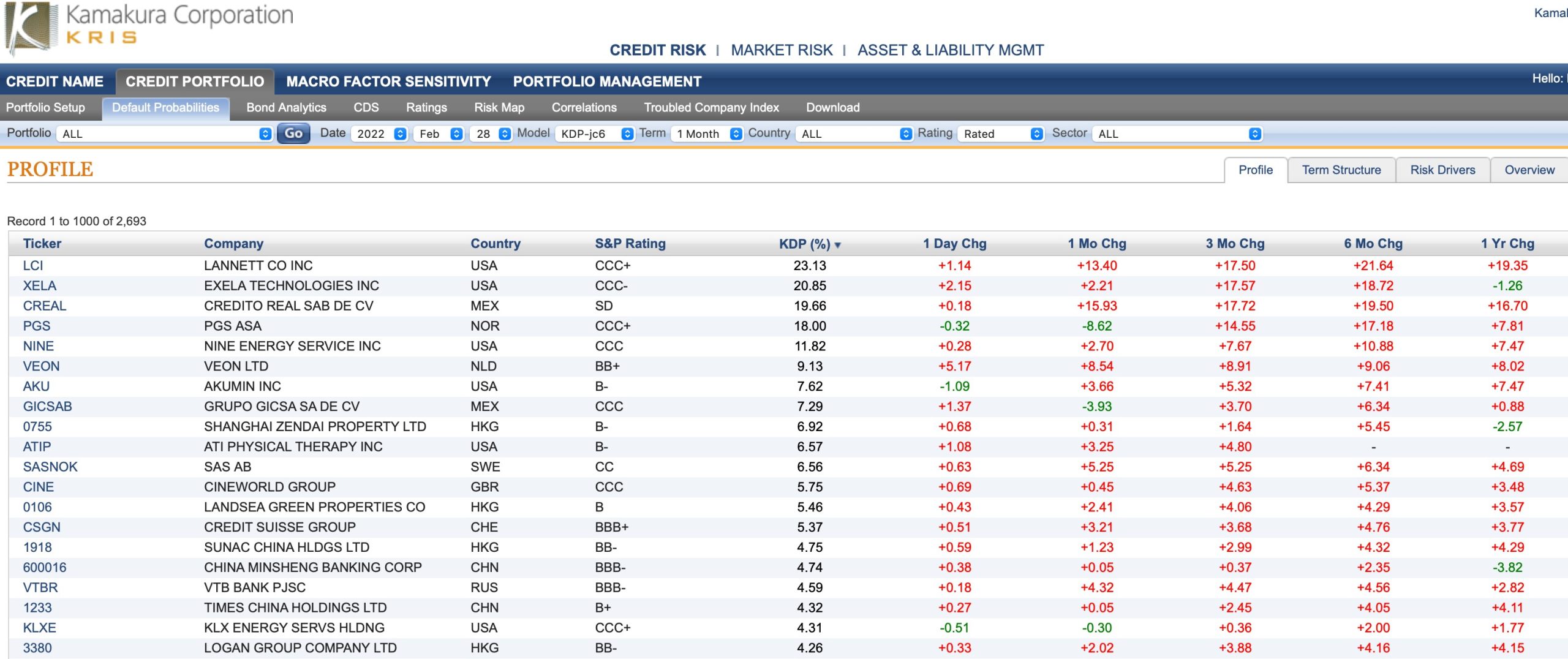Sort table by 6 Mo Chg header

pyautogui.click(x=1373, y=244)
